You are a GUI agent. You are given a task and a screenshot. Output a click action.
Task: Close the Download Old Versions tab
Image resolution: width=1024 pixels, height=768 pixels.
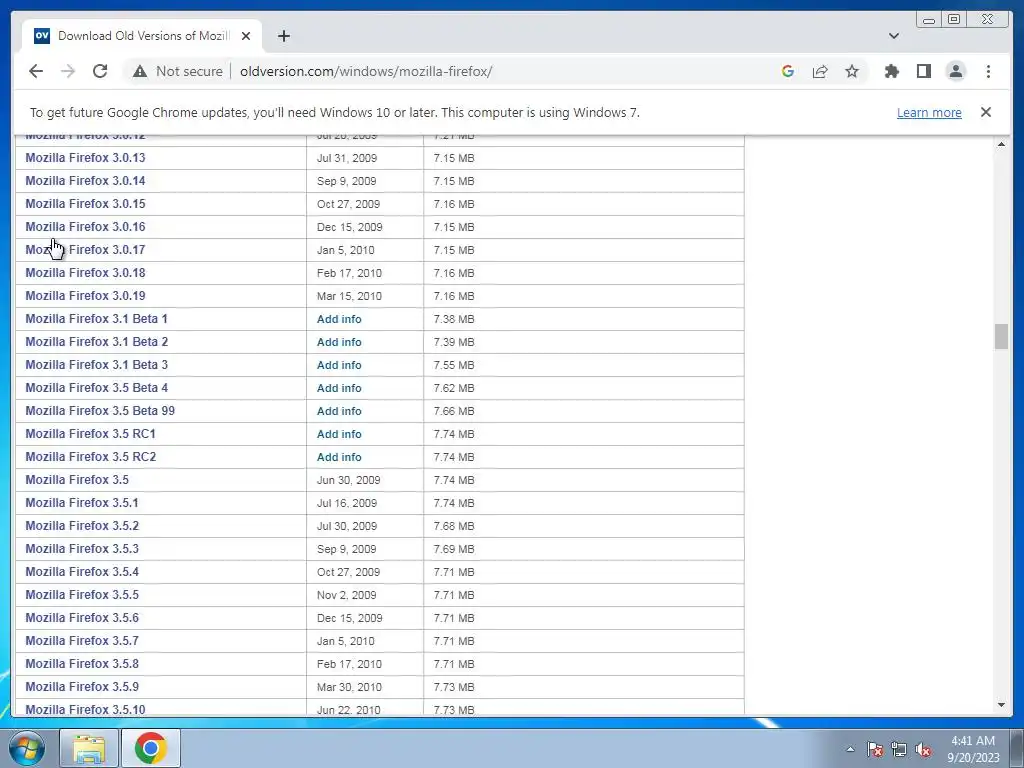[246, 36]
